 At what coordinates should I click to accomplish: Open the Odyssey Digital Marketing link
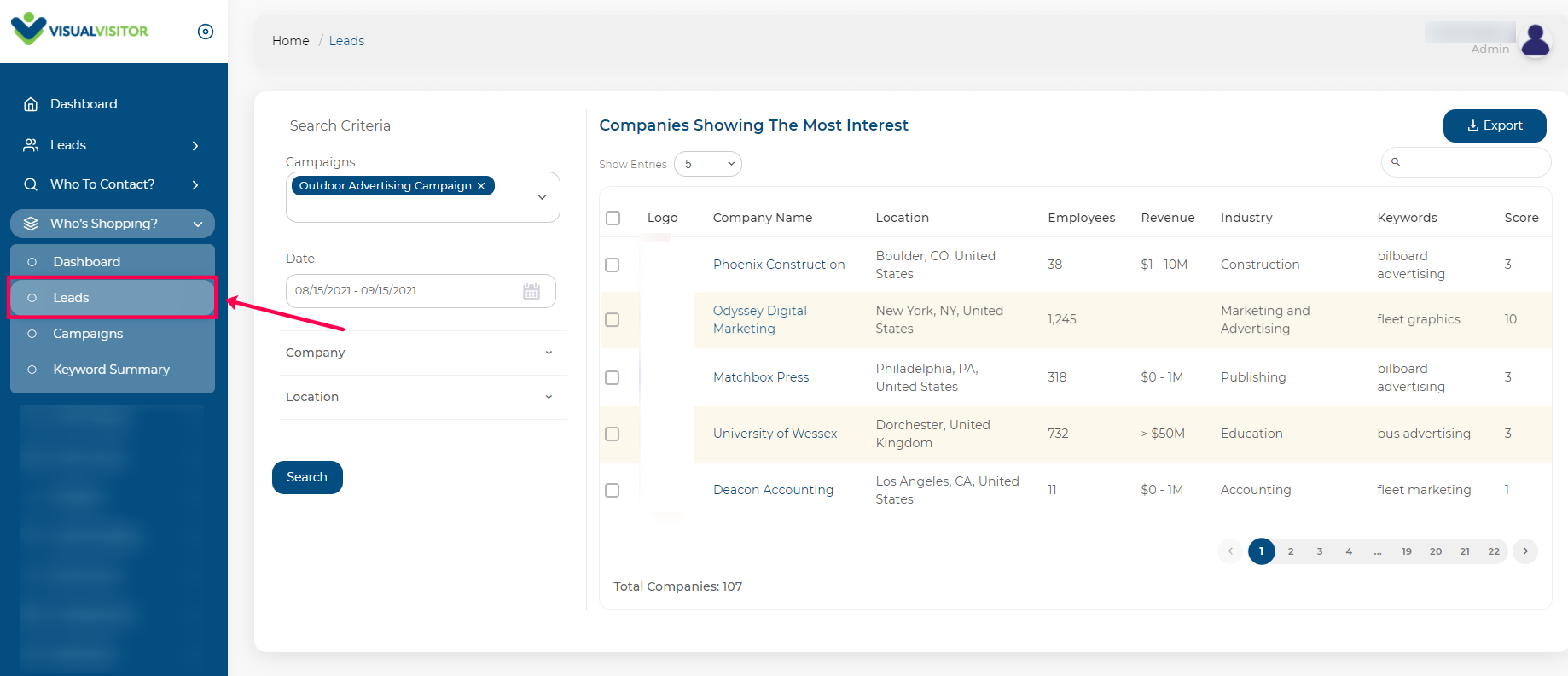point(760,319)
